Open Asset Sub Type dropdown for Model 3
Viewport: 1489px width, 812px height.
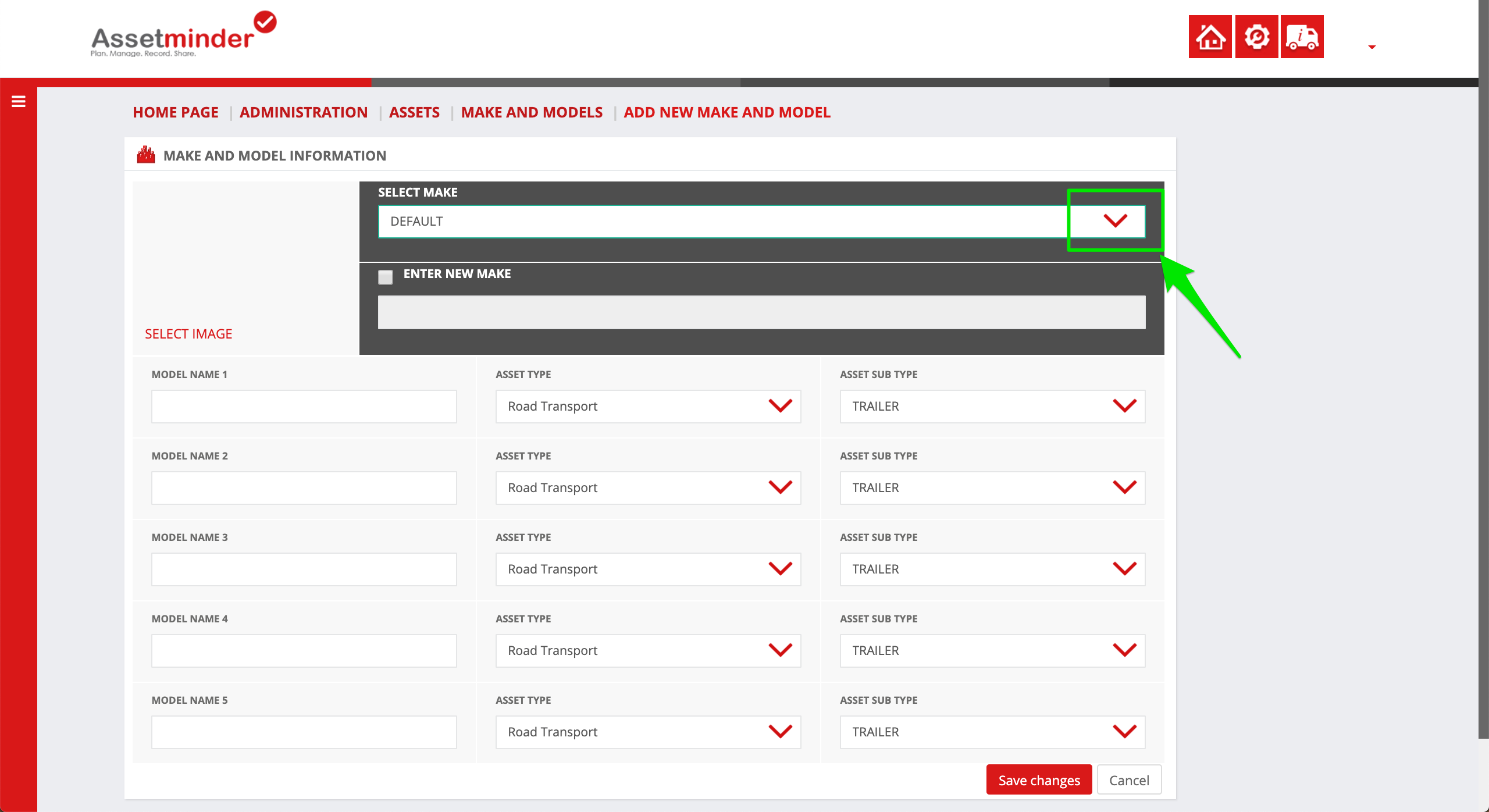pos(992,569)
